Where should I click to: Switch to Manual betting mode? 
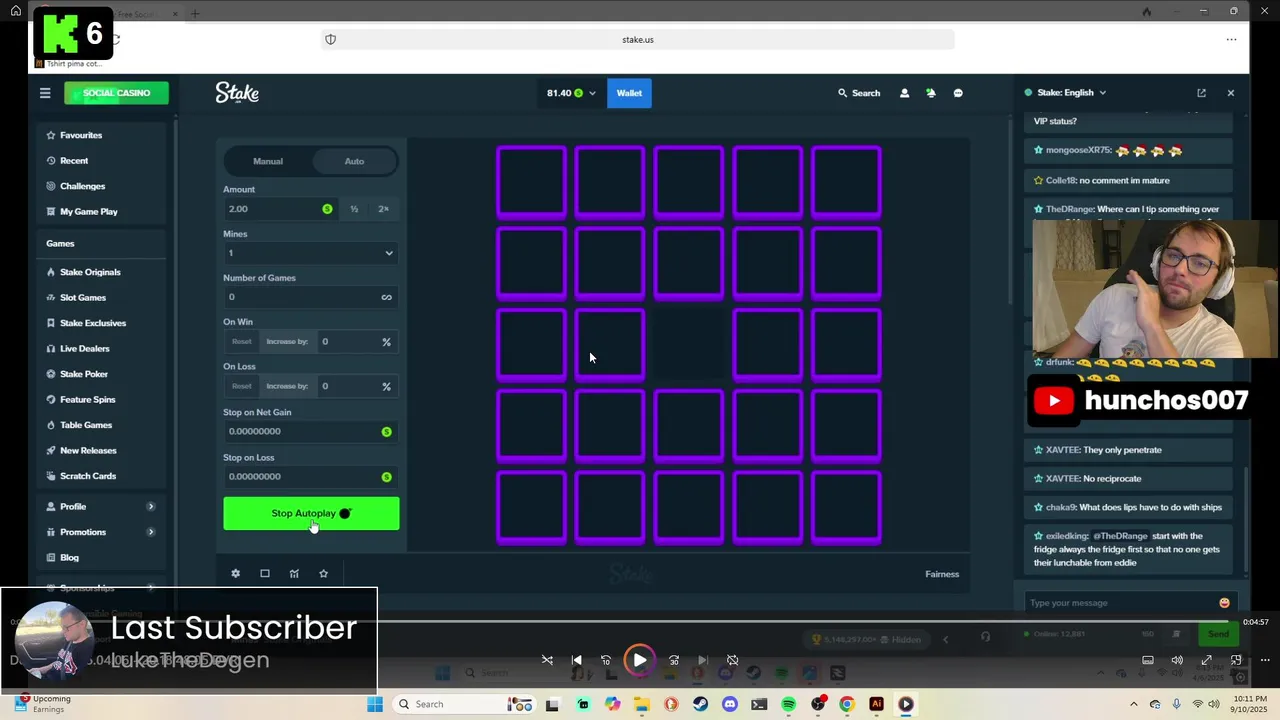click(268, 161)
